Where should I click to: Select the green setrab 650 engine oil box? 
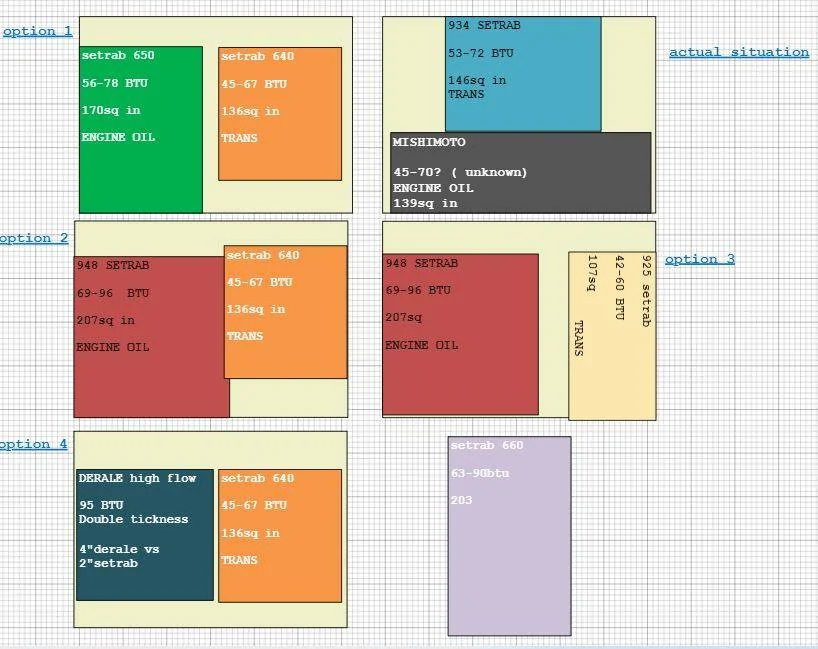pyautogui.click(x=141, y=129)
